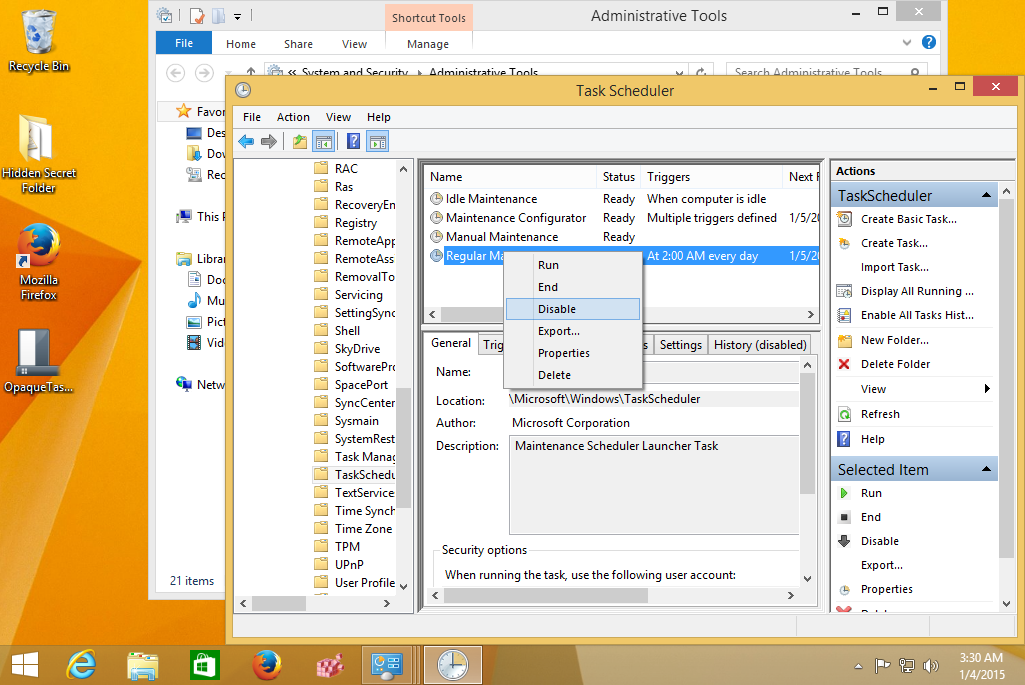The height and width of the screenshot is (685, 1025).
Task: Click Display All Running in Actions pane
Action: point(915,292)
